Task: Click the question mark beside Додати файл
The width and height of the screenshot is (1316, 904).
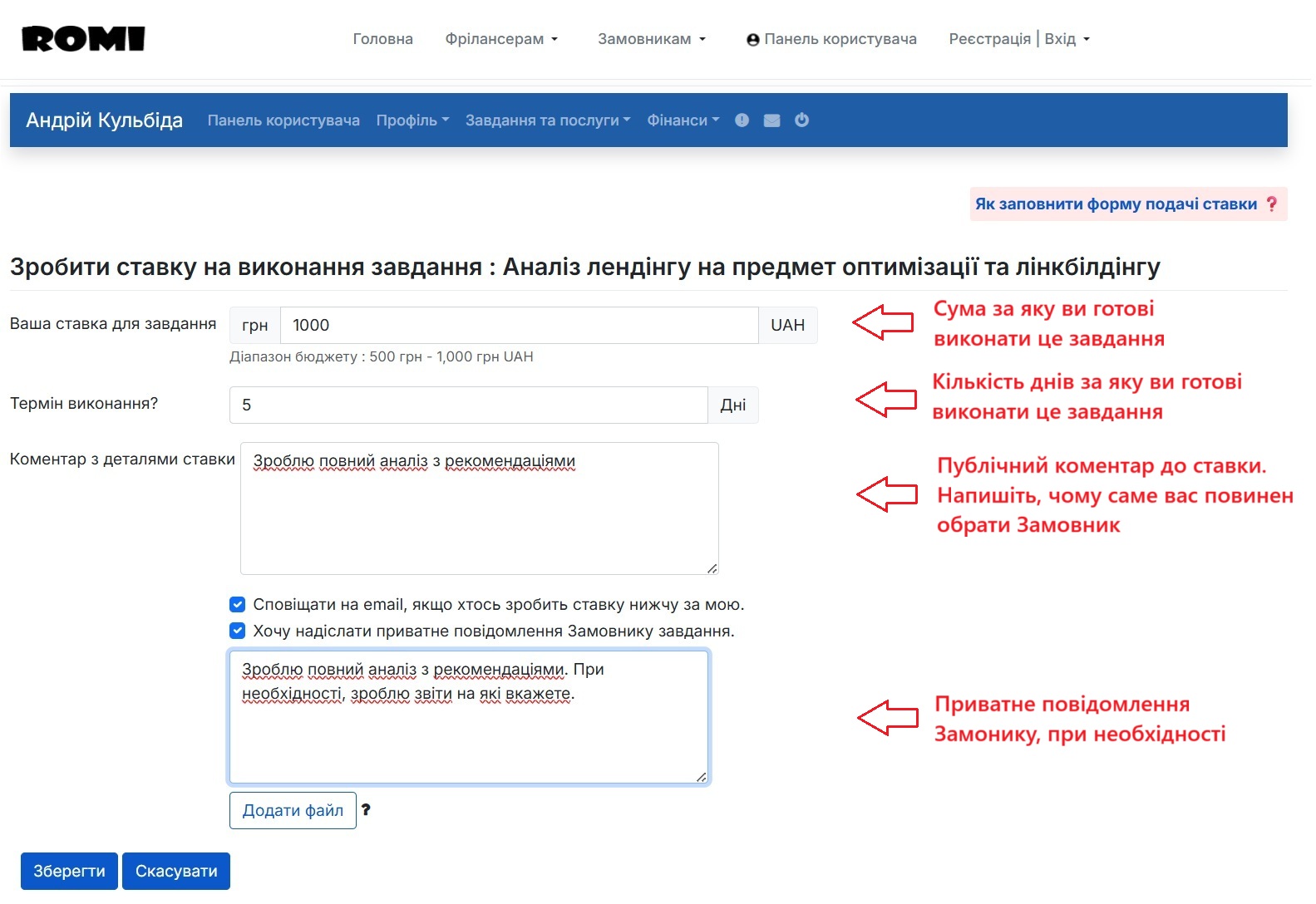Action: [366, 810]
